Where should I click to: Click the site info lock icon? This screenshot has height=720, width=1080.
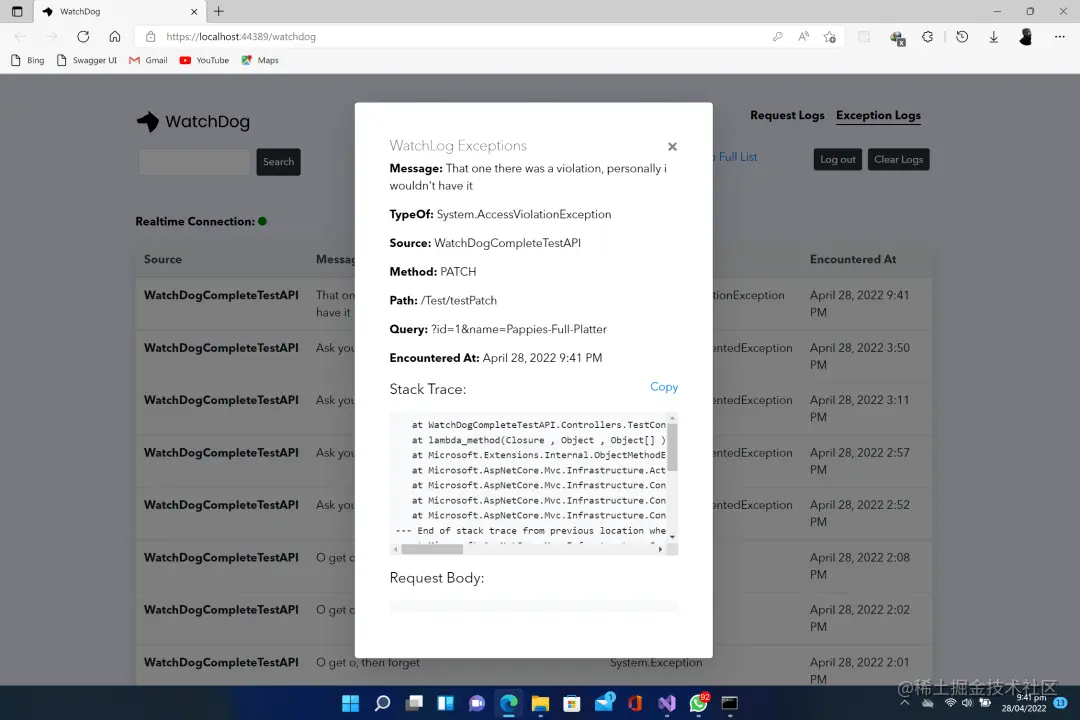(151, 37)
